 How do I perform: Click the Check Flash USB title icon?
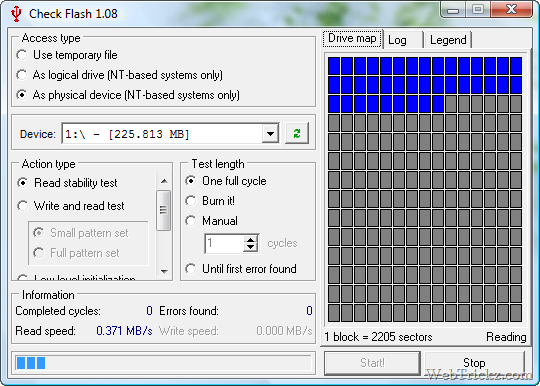click(16, 13)
